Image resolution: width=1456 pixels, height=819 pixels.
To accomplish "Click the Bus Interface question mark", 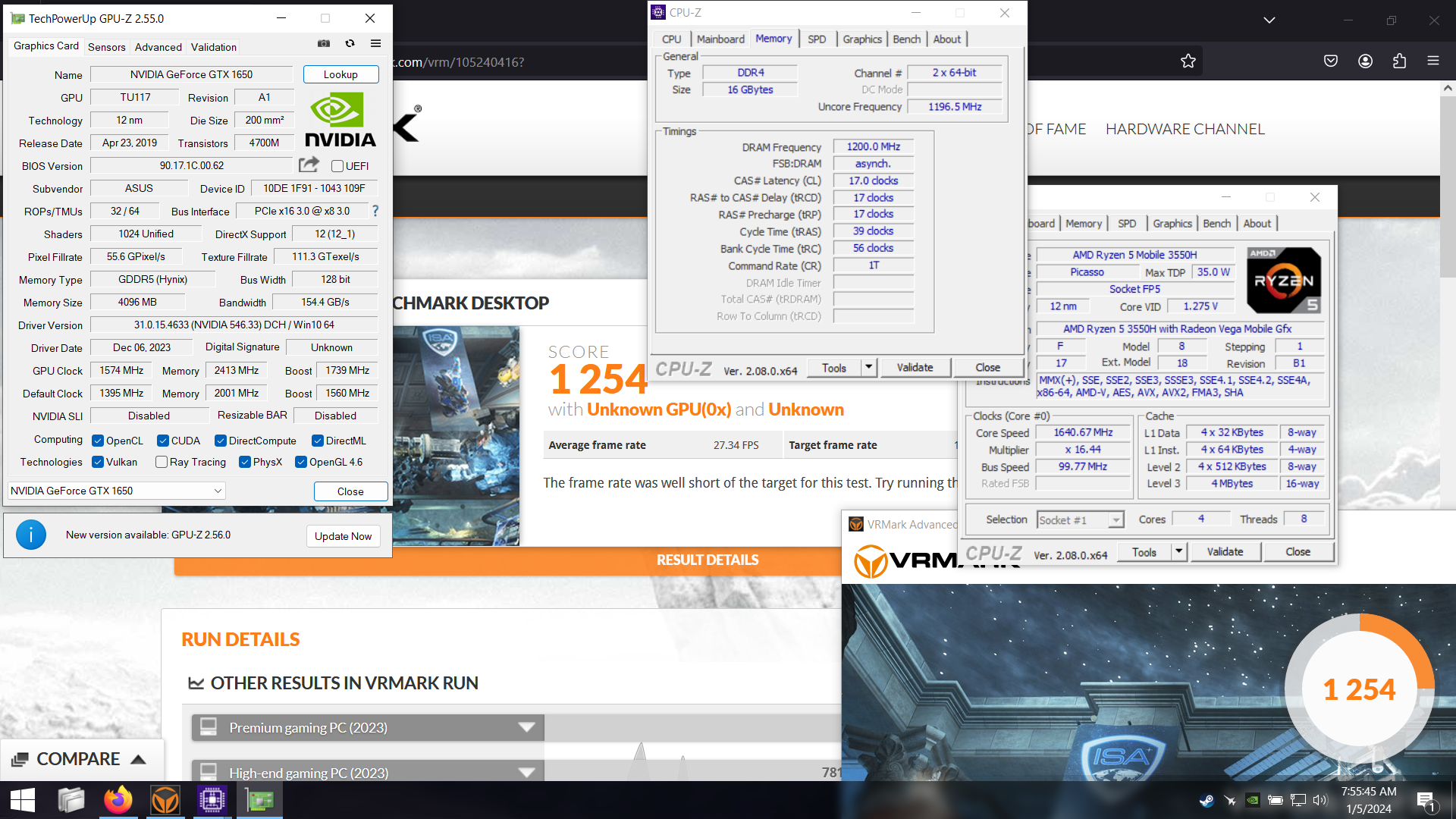I will pyautogui.click(x=375, y=211).
